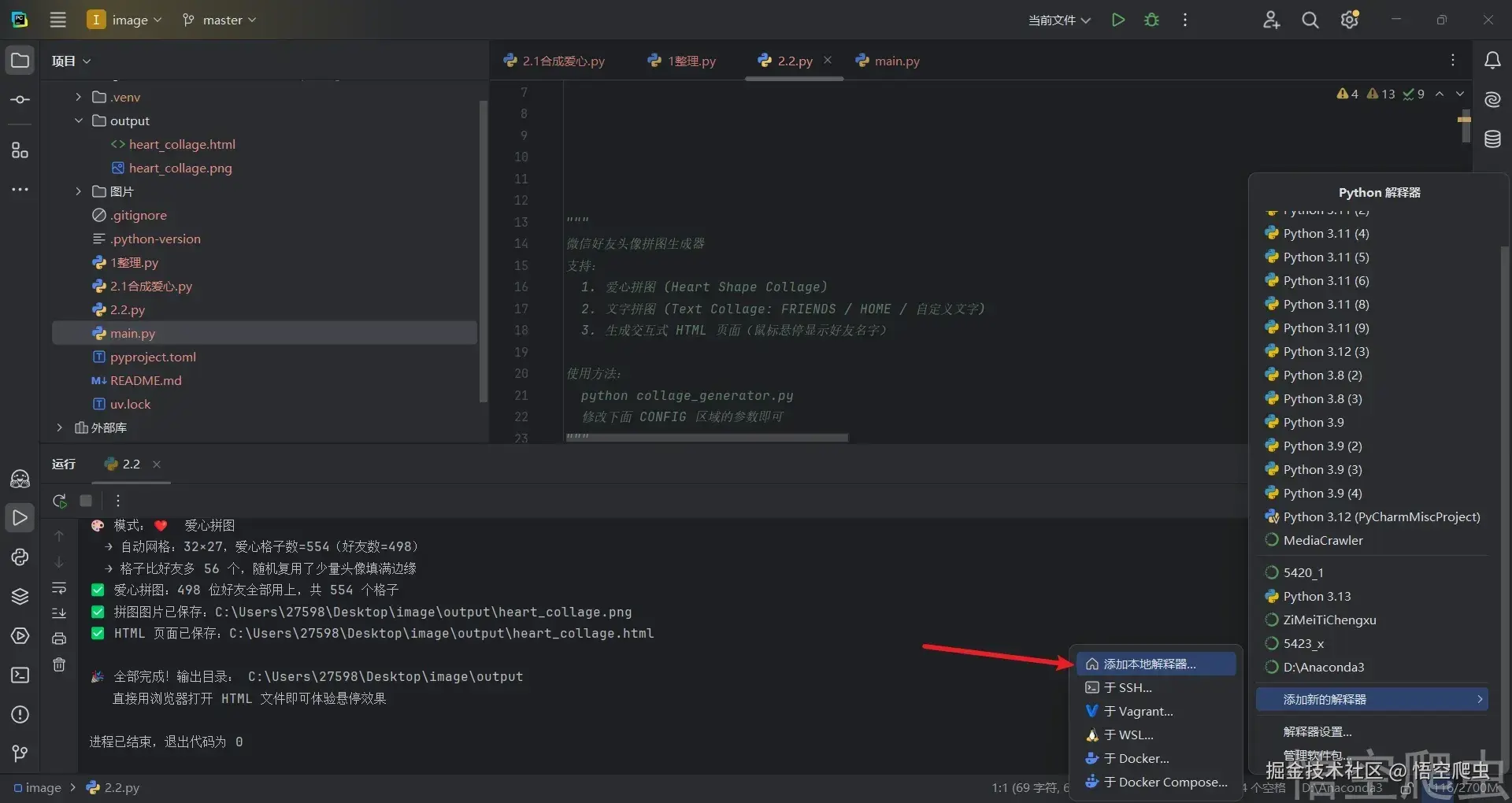Select the Python 3.13 interpreter

coord(1316,597)
